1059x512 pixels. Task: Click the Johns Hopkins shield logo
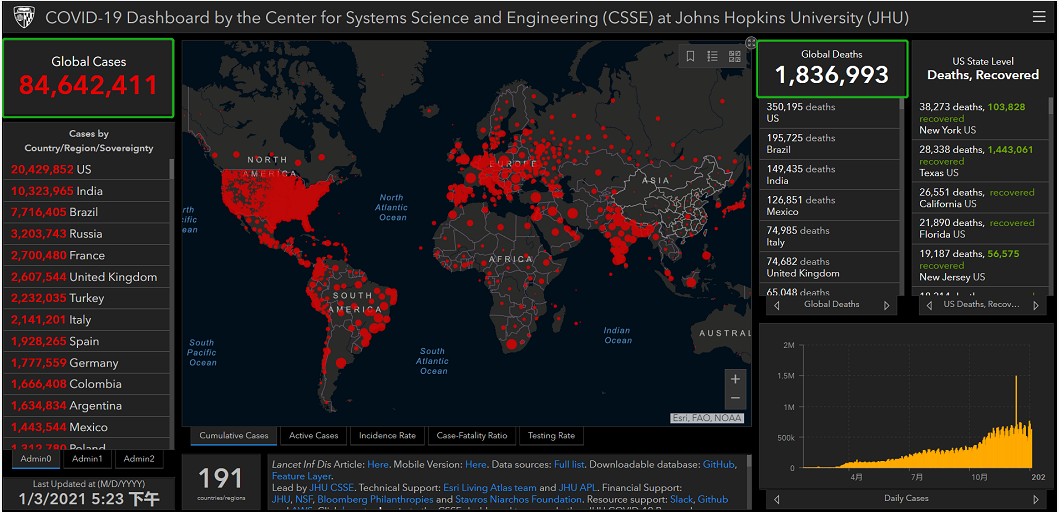[x=23, y=17]
